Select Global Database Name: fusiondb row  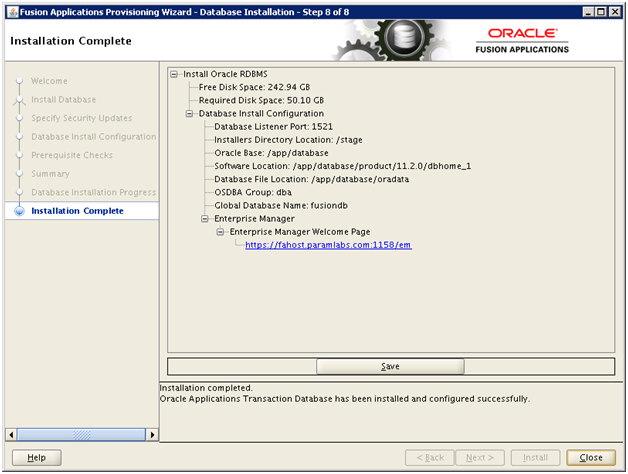tap(281, 206)
